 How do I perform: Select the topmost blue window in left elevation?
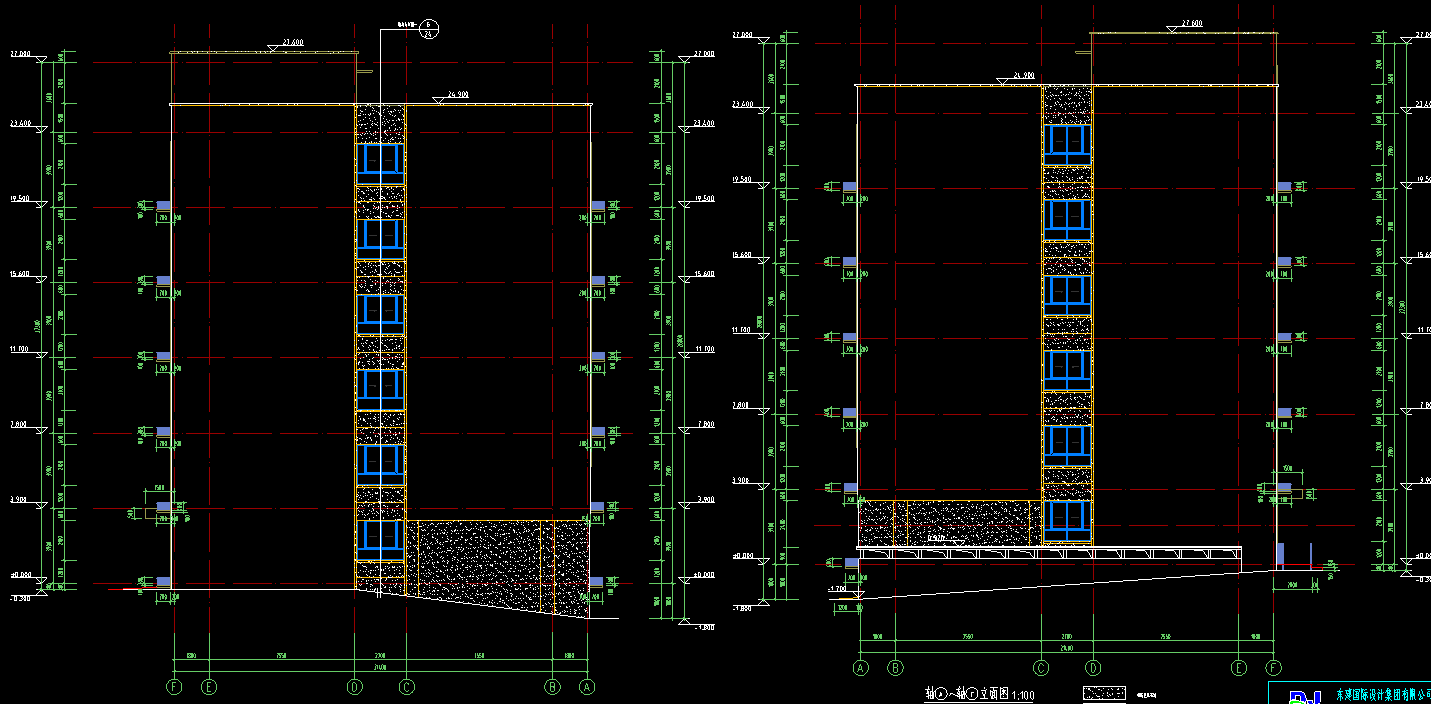coord(380,159)
